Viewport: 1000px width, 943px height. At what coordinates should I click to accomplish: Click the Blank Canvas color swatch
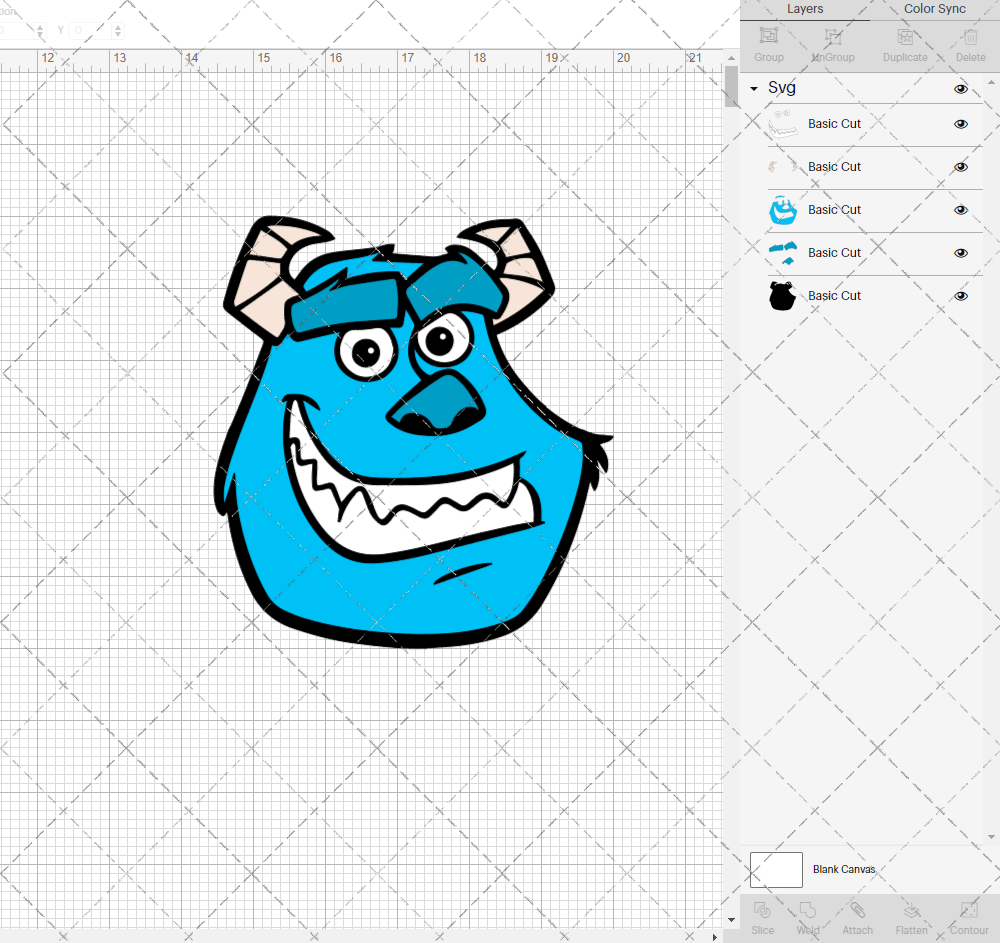point(776,870)
